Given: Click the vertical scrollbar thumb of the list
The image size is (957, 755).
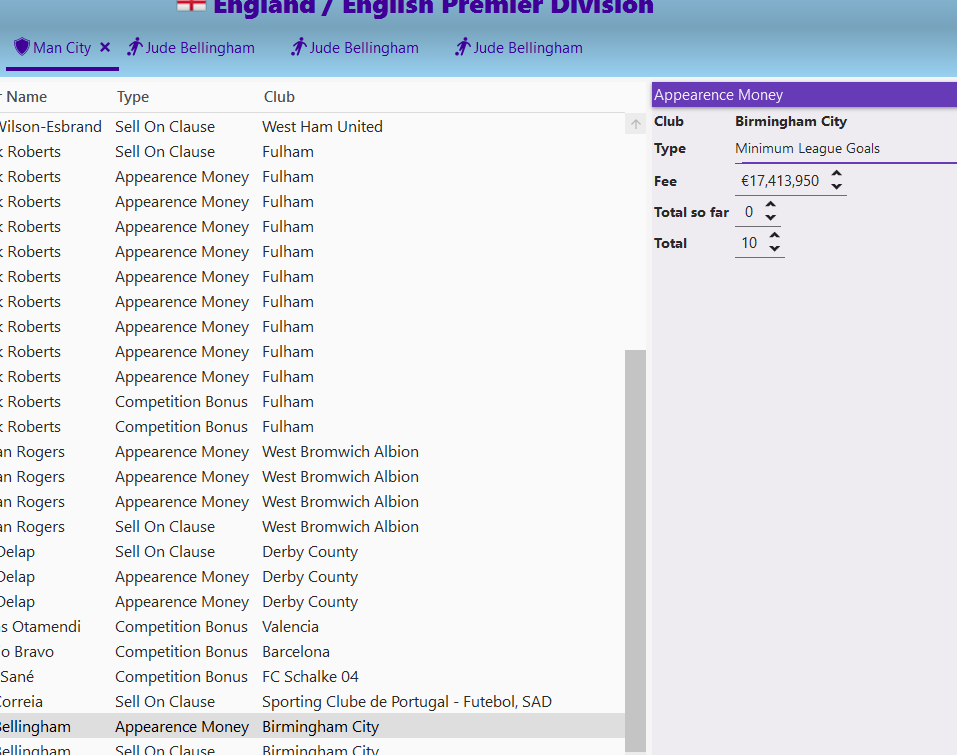Looking at the screenshot, I should [x=635, y=550].
